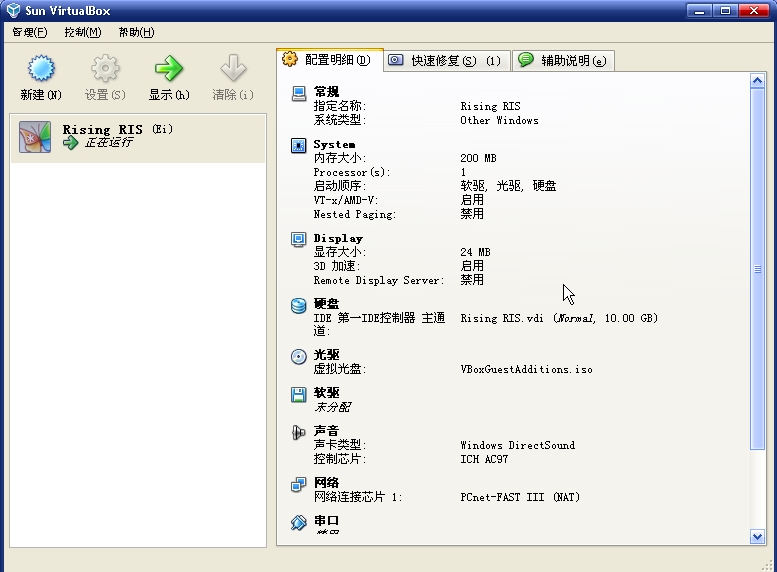Click the Display section monitor icon
This screenshot has height=572, width=777.
298,239
